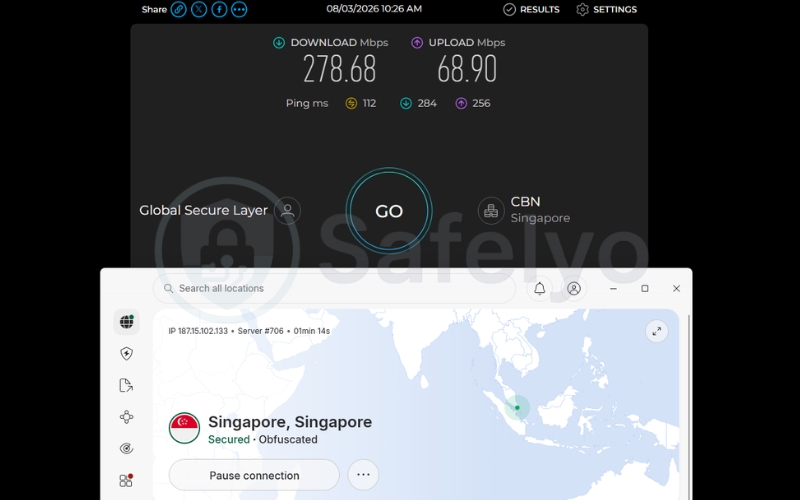The height and width of the screenshot is (500, 800).
Task: Open the apps grid sidebar icon
Action: click(x=126, y=480)
